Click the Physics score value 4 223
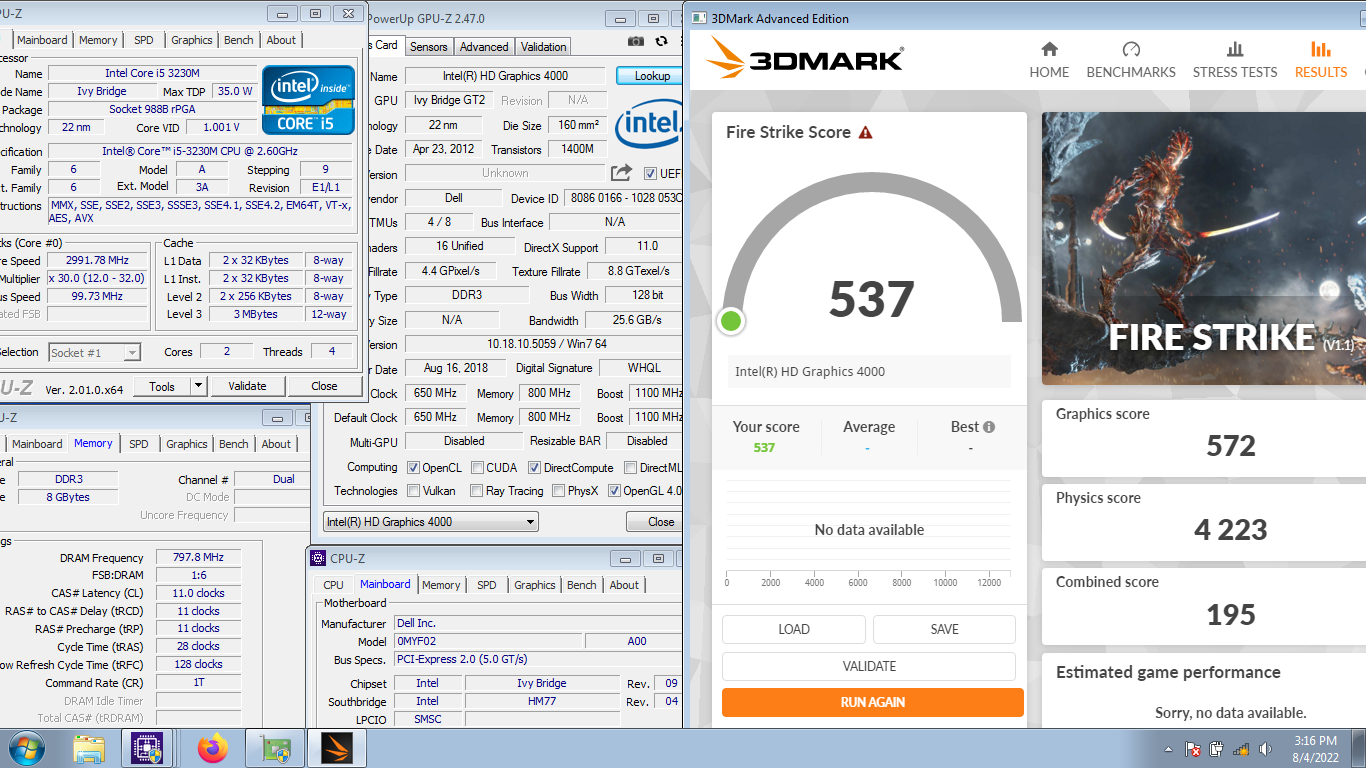This screenshot has width=1366, height=768. coord(1230,530)
